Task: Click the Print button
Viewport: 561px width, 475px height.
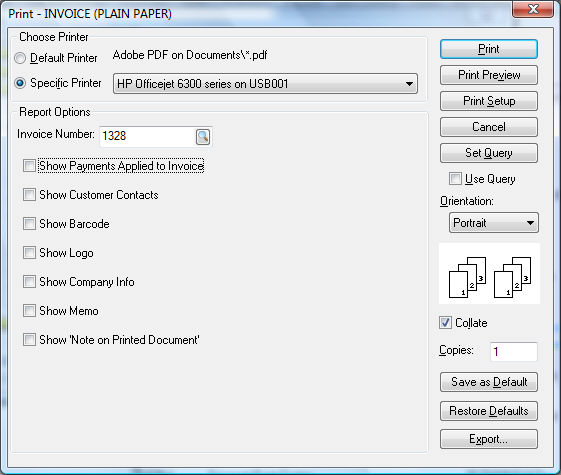Action: (x=489, y=49)
